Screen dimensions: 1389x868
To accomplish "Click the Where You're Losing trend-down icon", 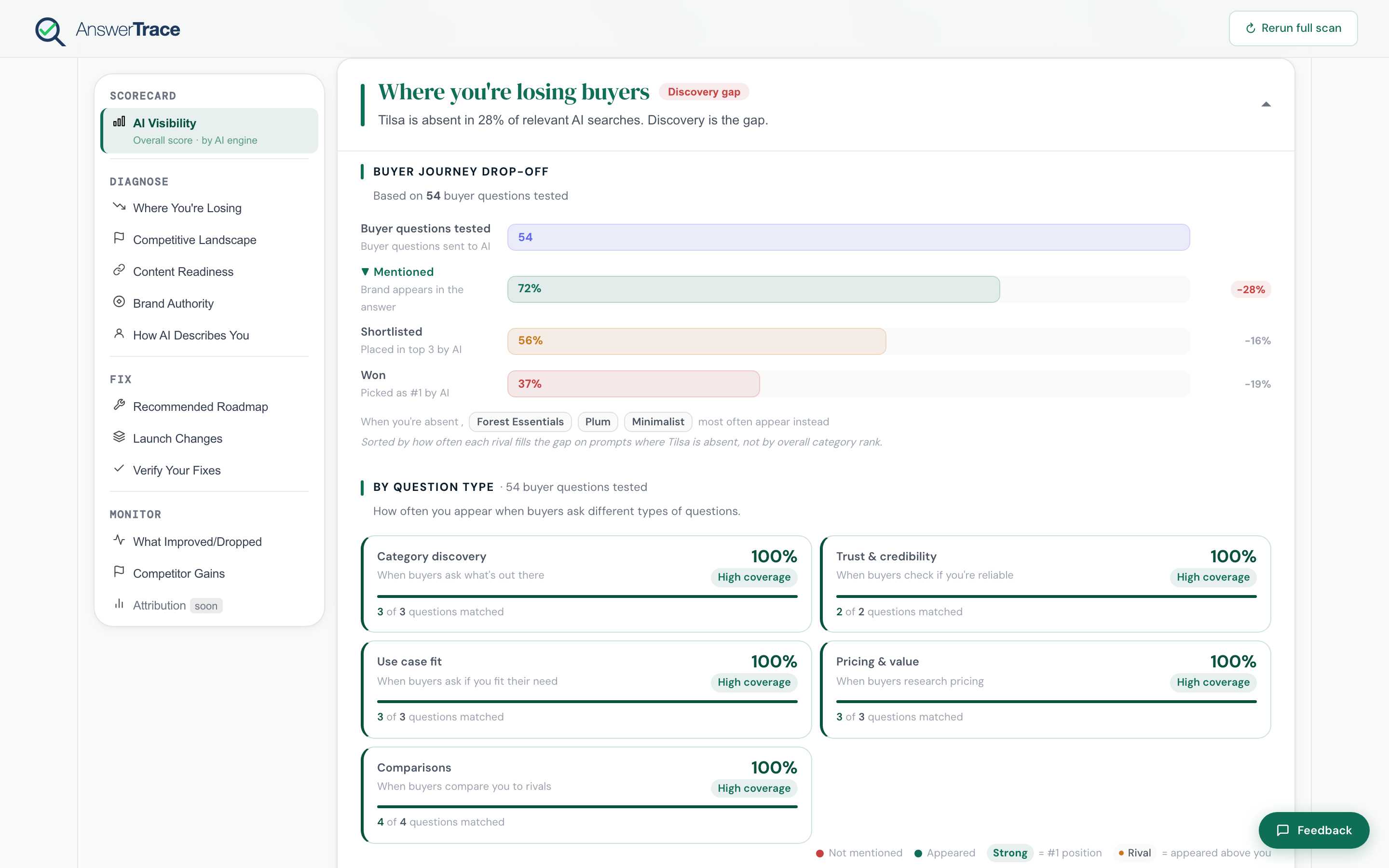I will tap(119, 206).
